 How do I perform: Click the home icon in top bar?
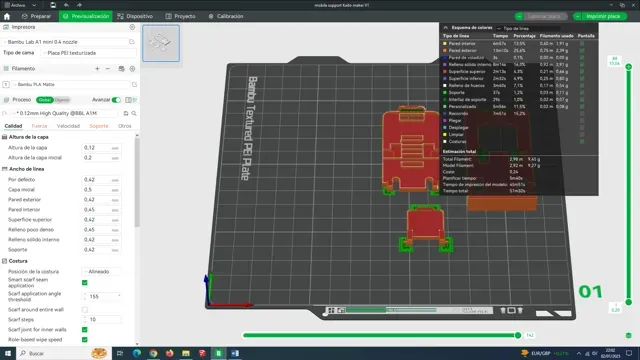[x=7, y=16]
